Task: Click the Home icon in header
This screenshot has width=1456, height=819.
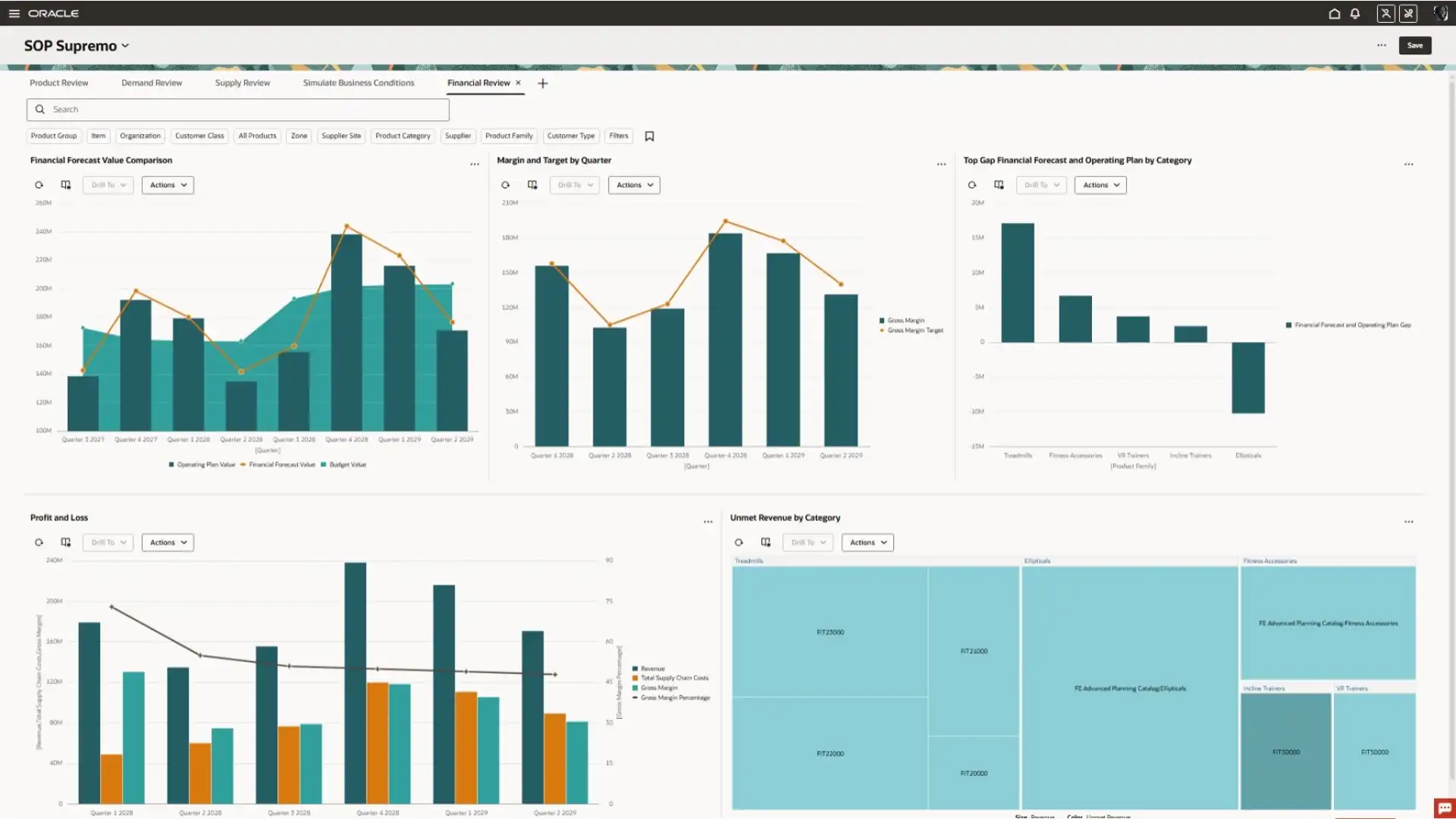Action: click(1334, 14)
